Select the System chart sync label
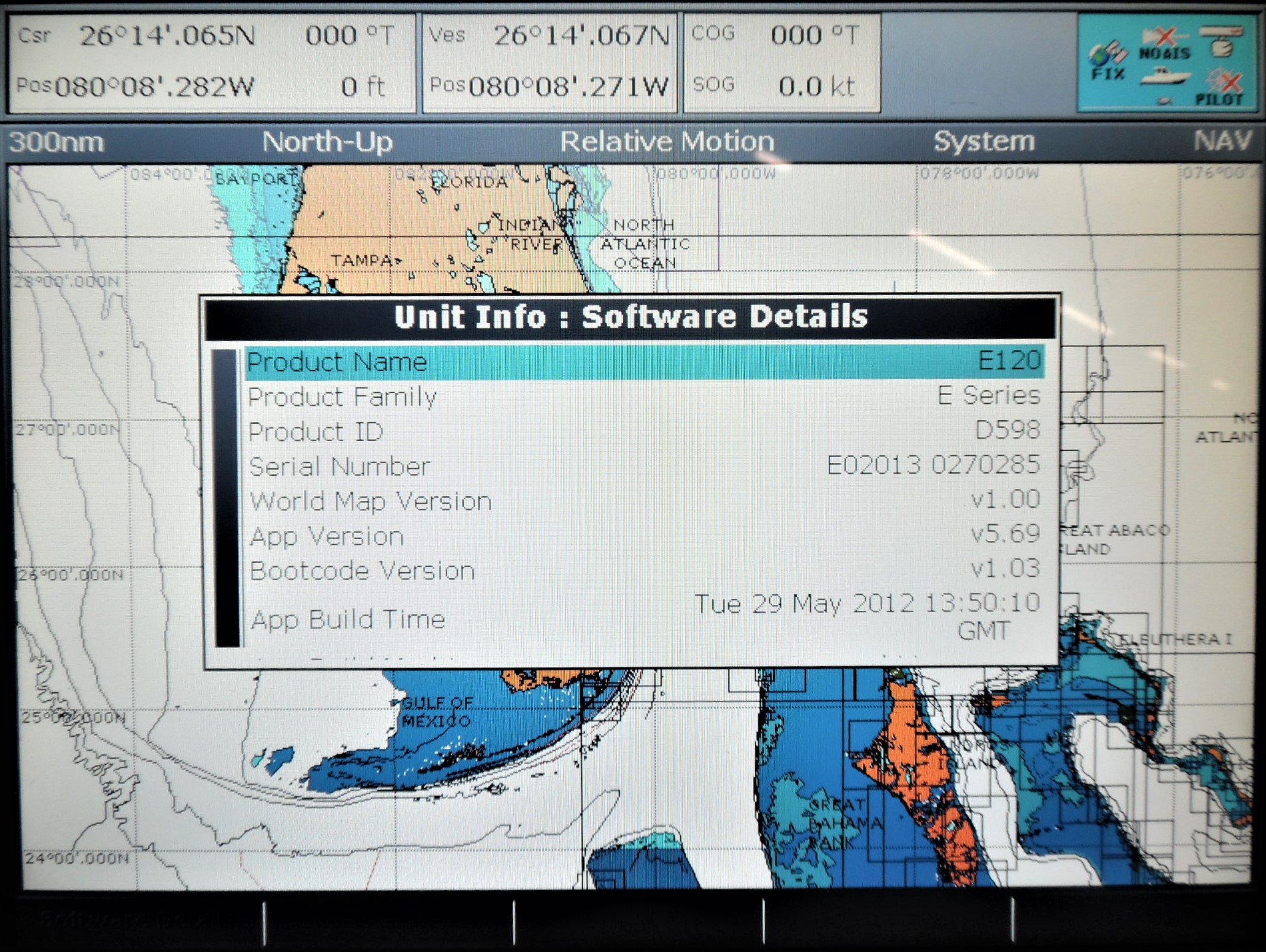 pyautogui.click(x=984, y=141)
